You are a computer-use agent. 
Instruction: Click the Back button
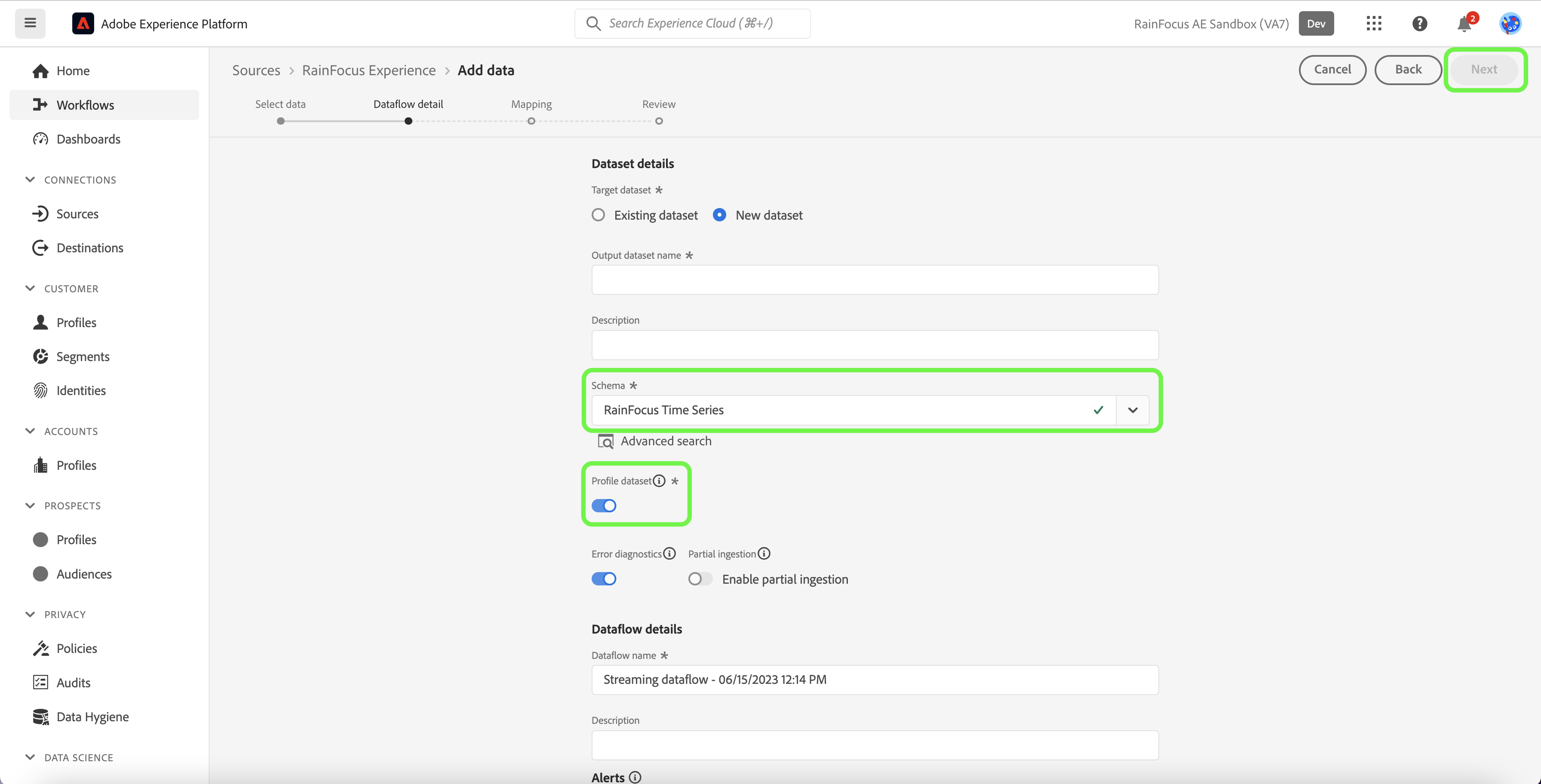[1408, 69]
